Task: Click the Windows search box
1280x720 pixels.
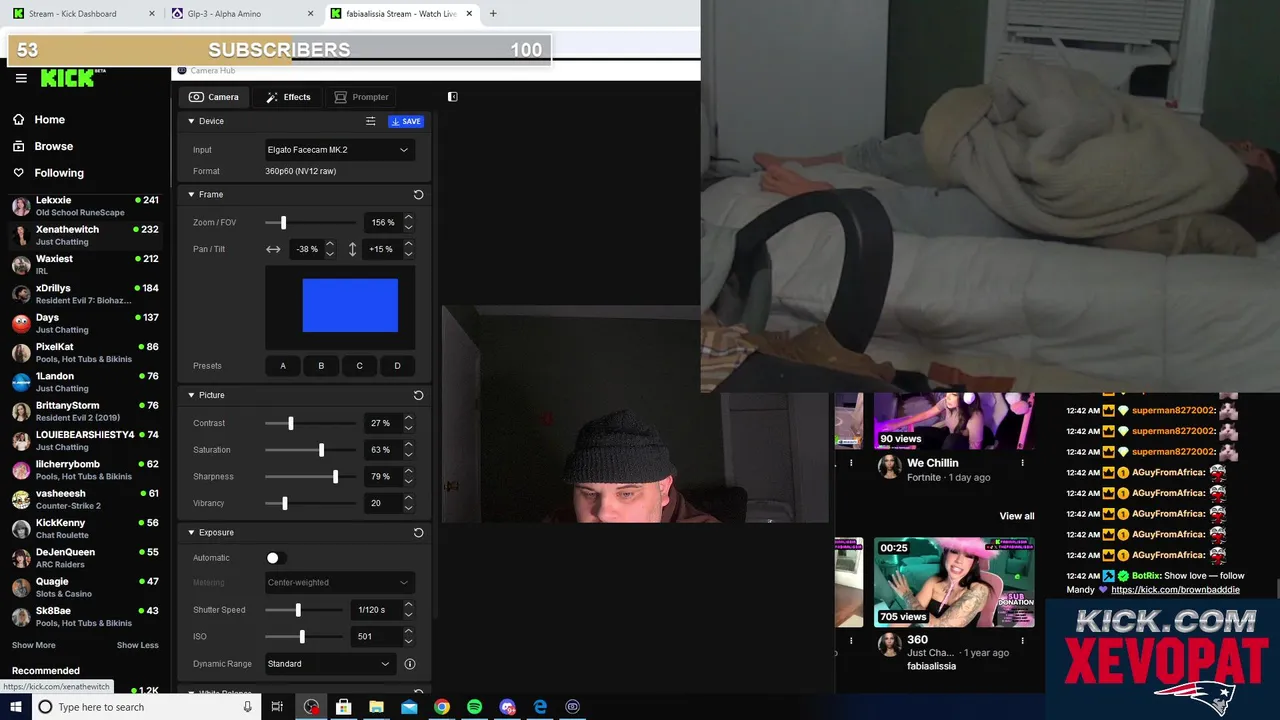Action: coord(145,707)
